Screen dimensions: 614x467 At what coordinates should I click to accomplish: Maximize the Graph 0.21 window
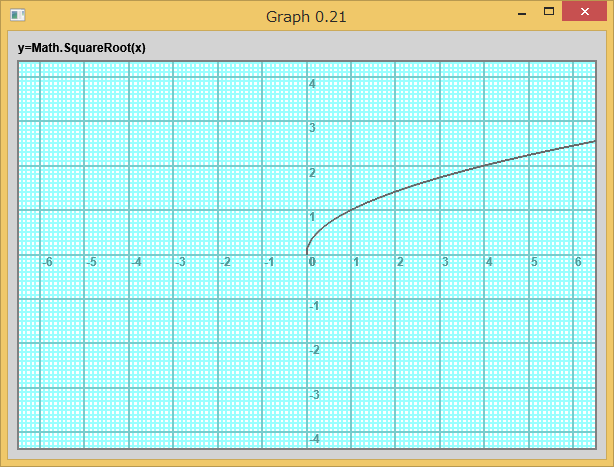click(x=549, y=12)
